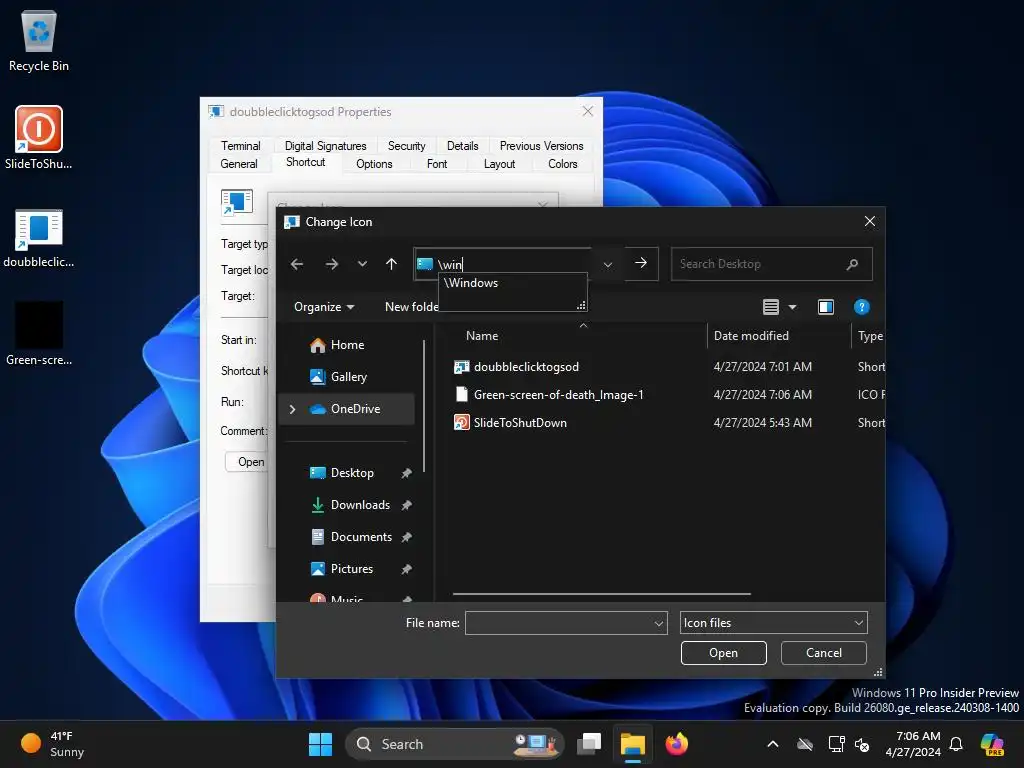Click New folder button
This screenshot has height=768, width=1024.
(411, 307)
